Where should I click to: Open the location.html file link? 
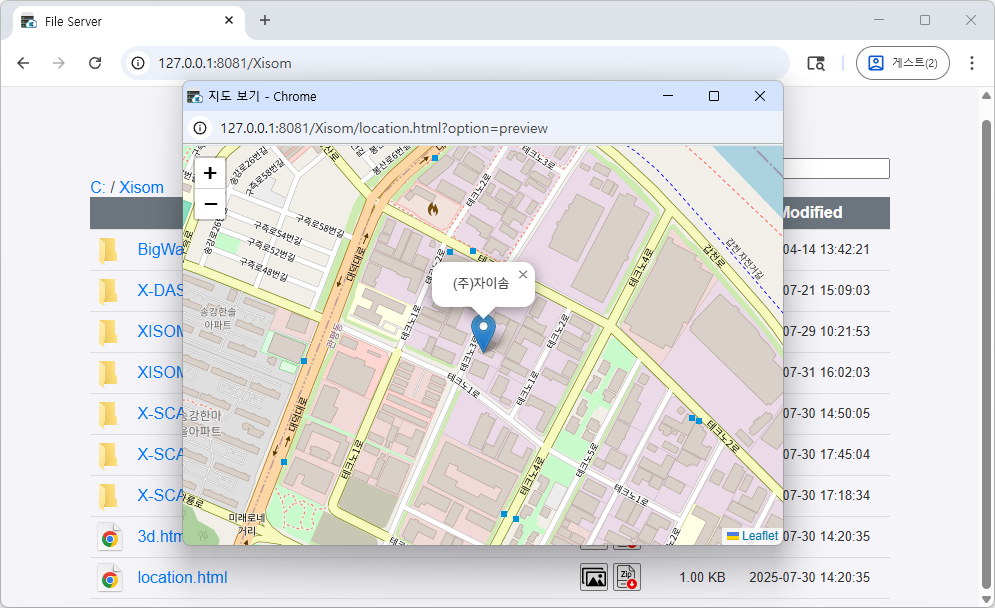click(x=182, y=578)
